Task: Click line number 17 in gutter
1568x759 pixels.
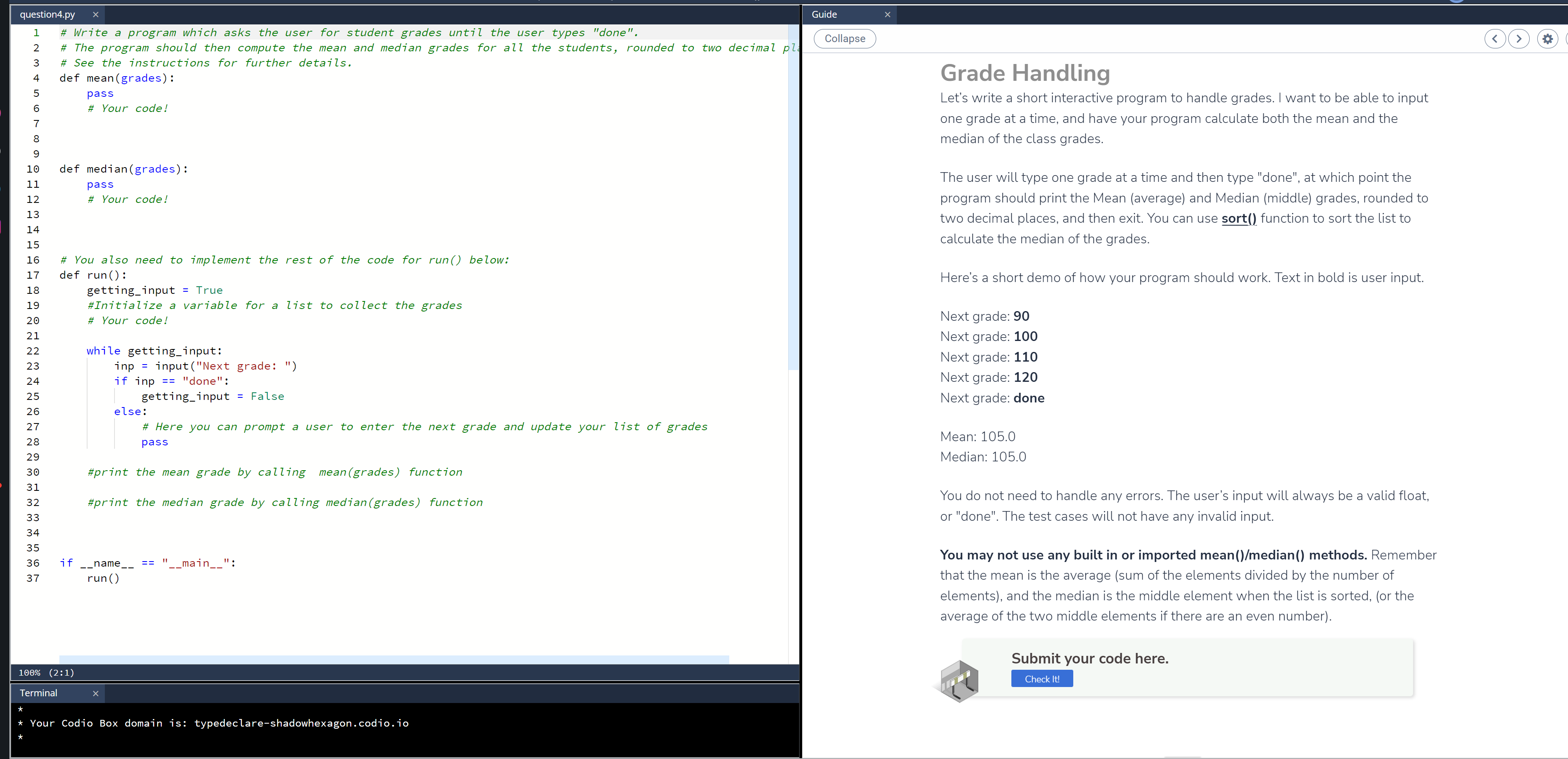Action: [x=33, y=275]
